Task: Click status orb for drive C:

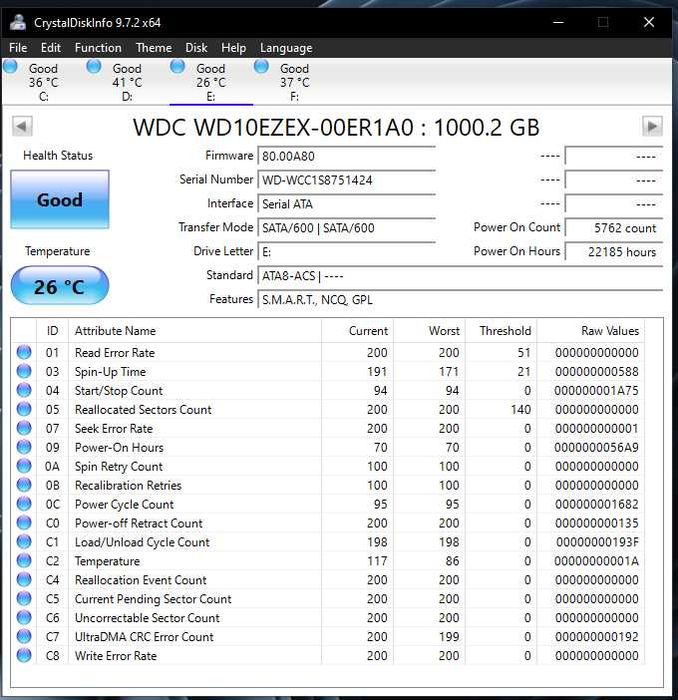Action: 10,67
